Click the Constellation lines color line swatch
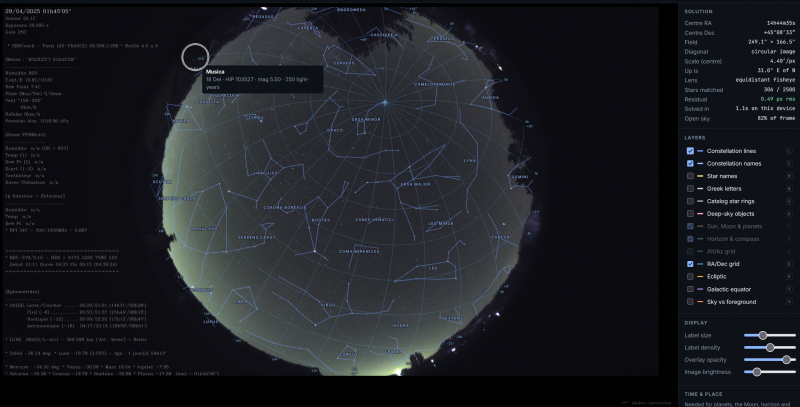Screen dimensions: 800x407 coord(700,151)
